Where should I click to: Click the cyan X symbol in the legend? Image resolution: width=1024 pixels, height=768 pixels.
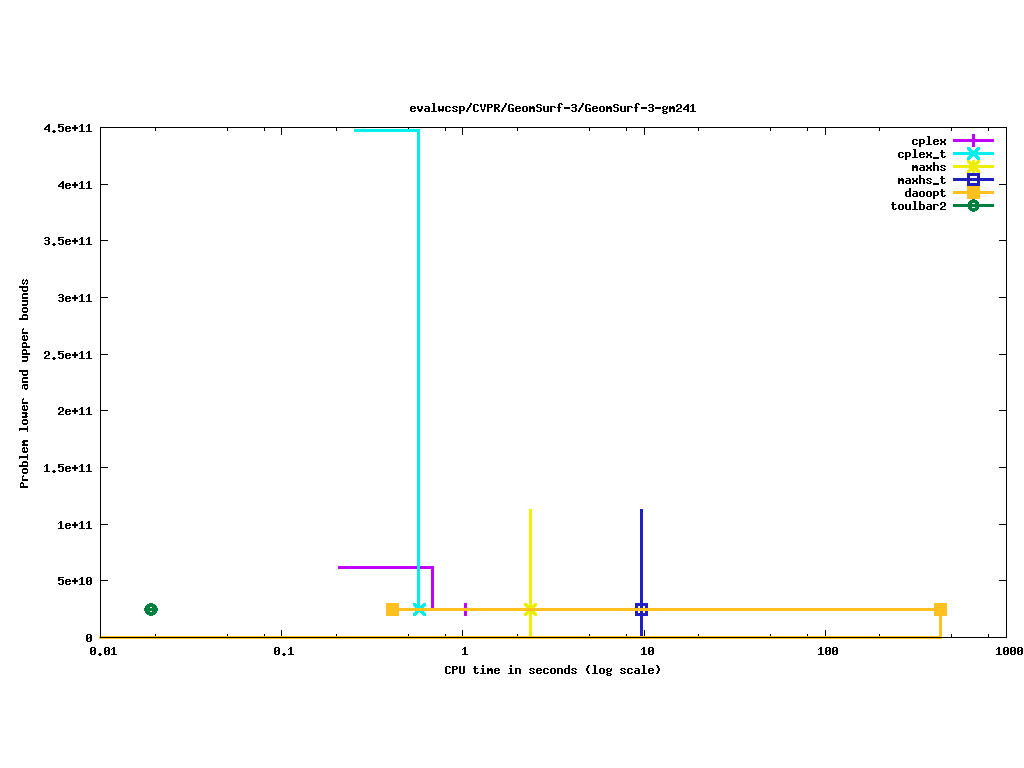(x=972, y=154)
